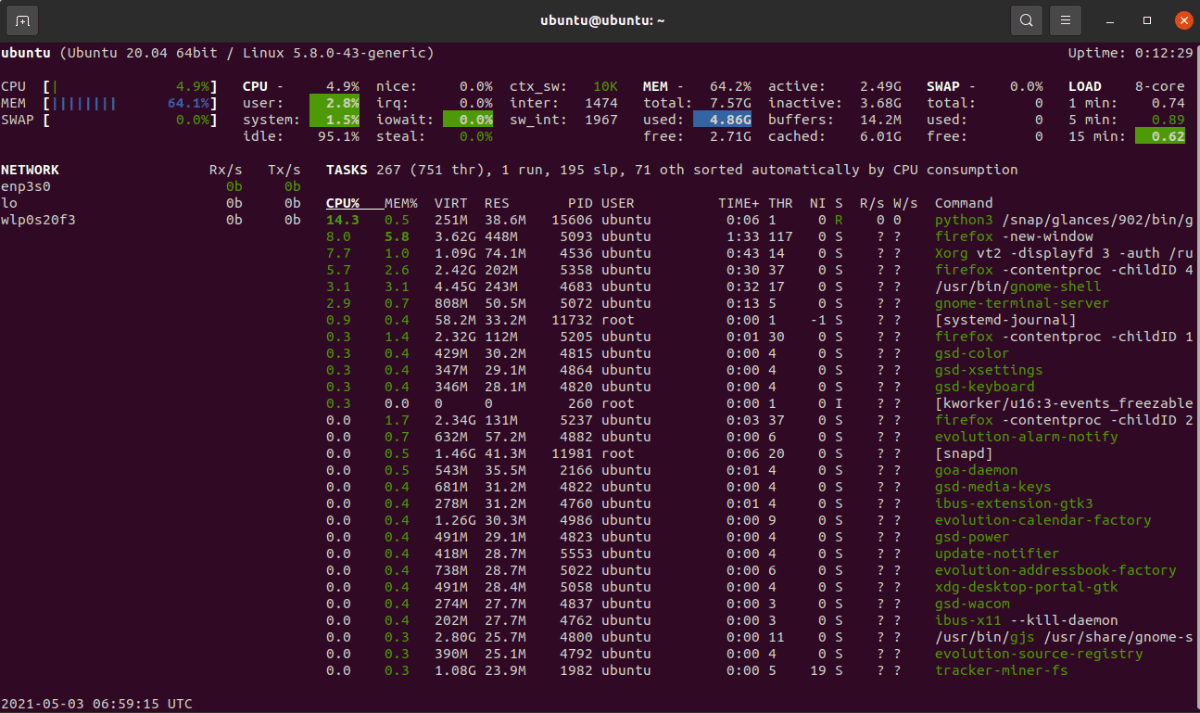Screen dimensions: 1200x713
Task: Click the NETWORK section header
Action: (30, 169)
